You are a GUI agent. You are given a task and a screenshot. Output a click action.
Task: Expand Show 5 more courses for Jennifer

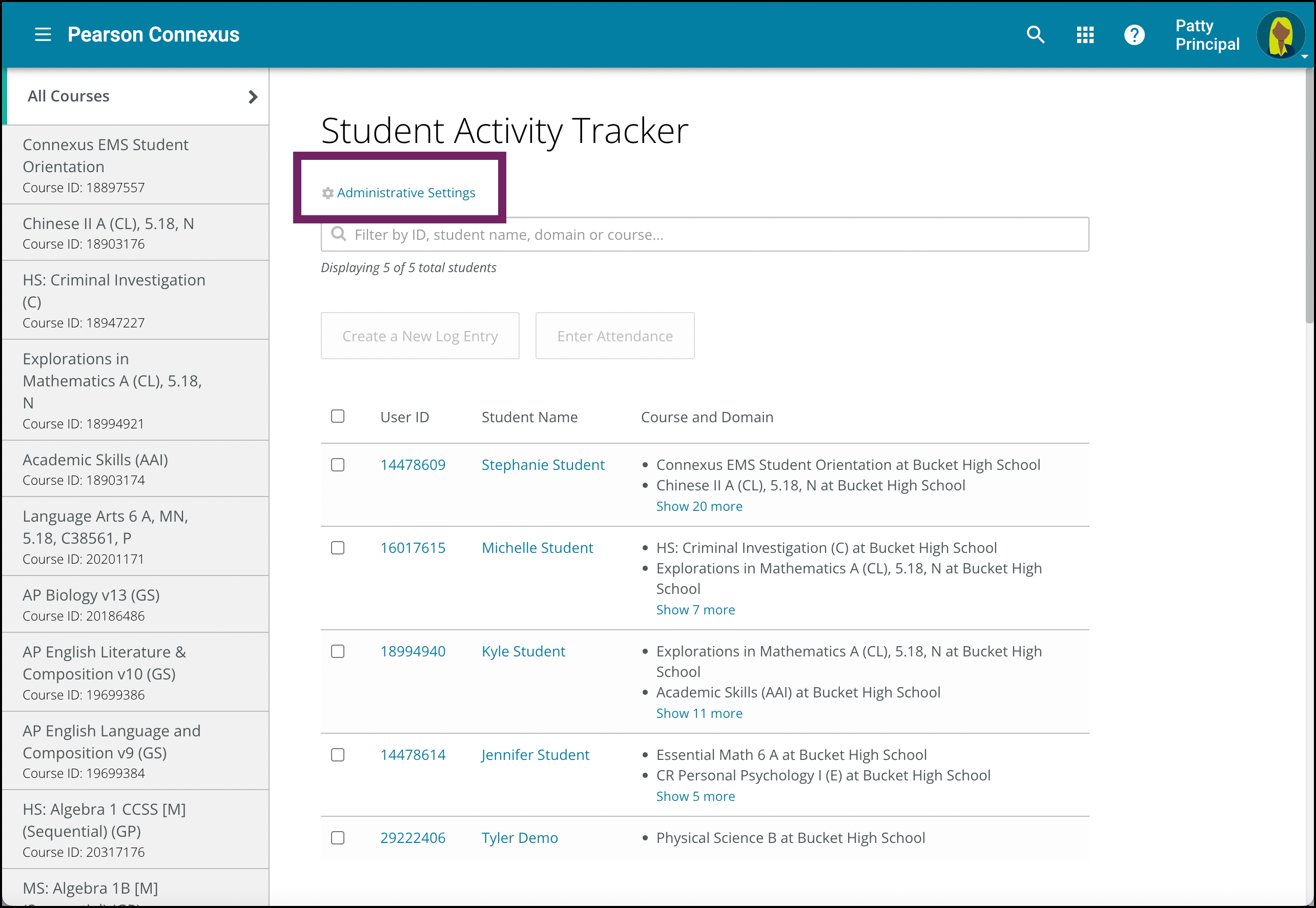pos(695,796)
